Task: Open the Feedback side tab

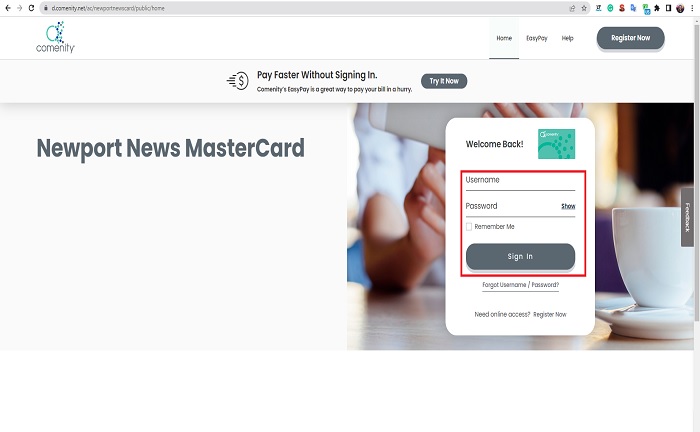Action: (x=688, y=217)
